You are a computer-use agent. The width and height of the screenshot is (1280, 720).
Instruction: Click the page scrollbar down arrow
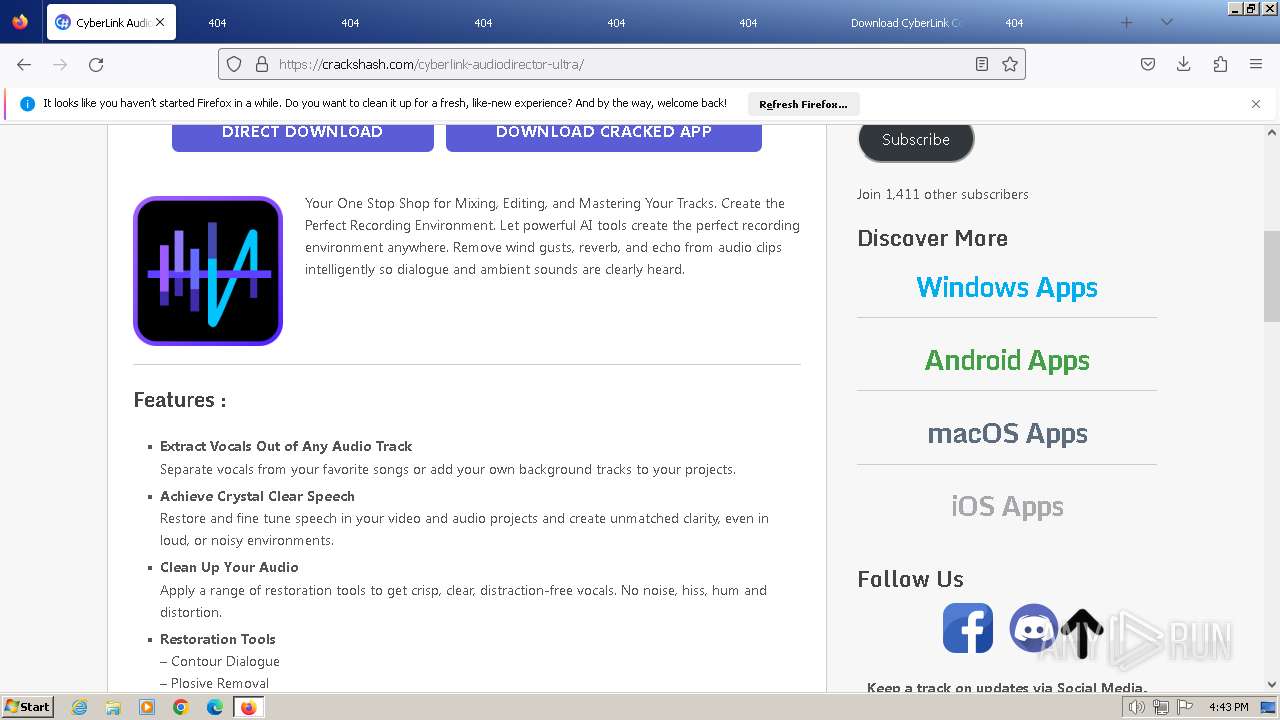click(1272, 685)
